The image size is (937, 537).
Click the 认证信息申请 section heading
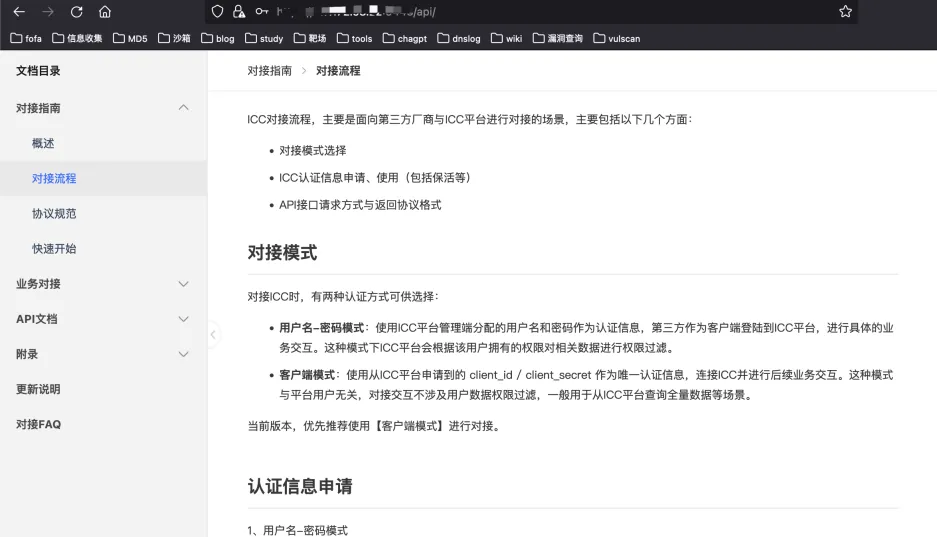pos(300,486)
